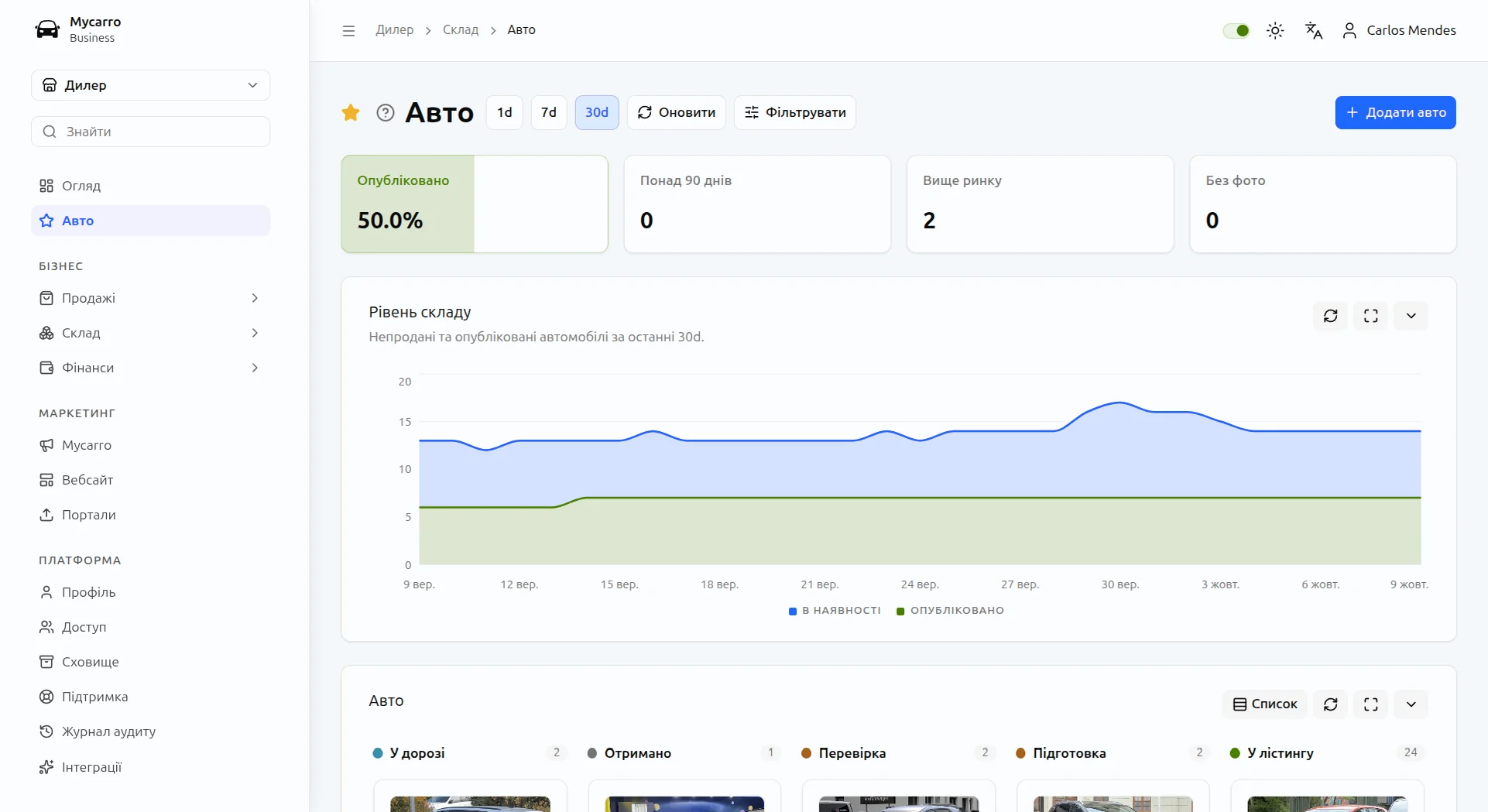Image resolution: width=1488 pixels, height=812 pixels.
Task: Collapse the Рівень складу panel chevron
Action: pos(1411,316)
